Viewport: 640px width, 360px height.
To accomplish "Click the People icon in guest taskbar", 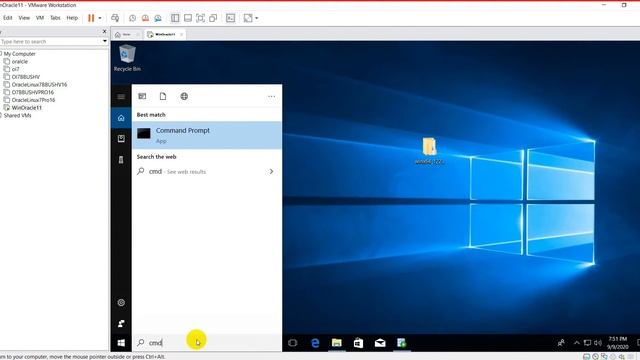I will tap(561, 343).
